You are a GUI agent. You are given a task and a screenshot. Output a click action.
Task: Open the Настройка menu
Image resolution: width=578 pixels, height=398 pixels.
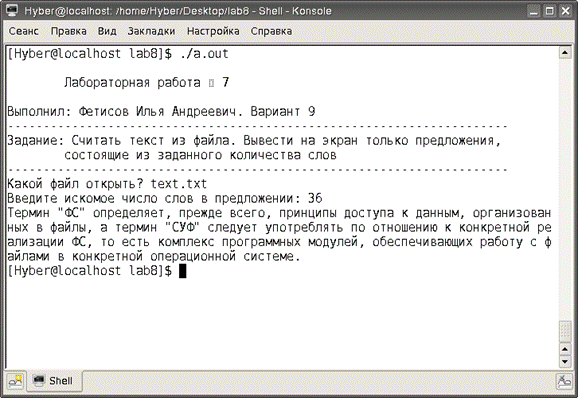[213, 31]
